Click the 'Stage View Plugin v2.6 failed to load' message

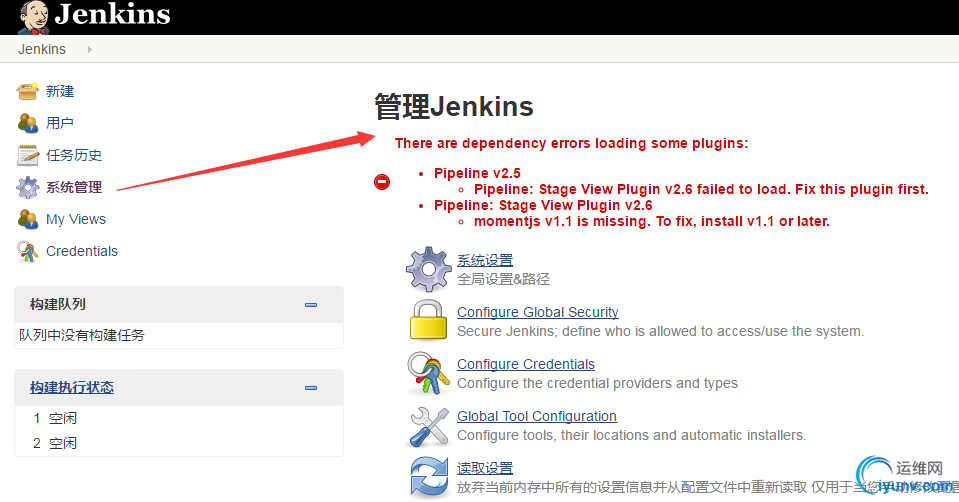point(702,189)
